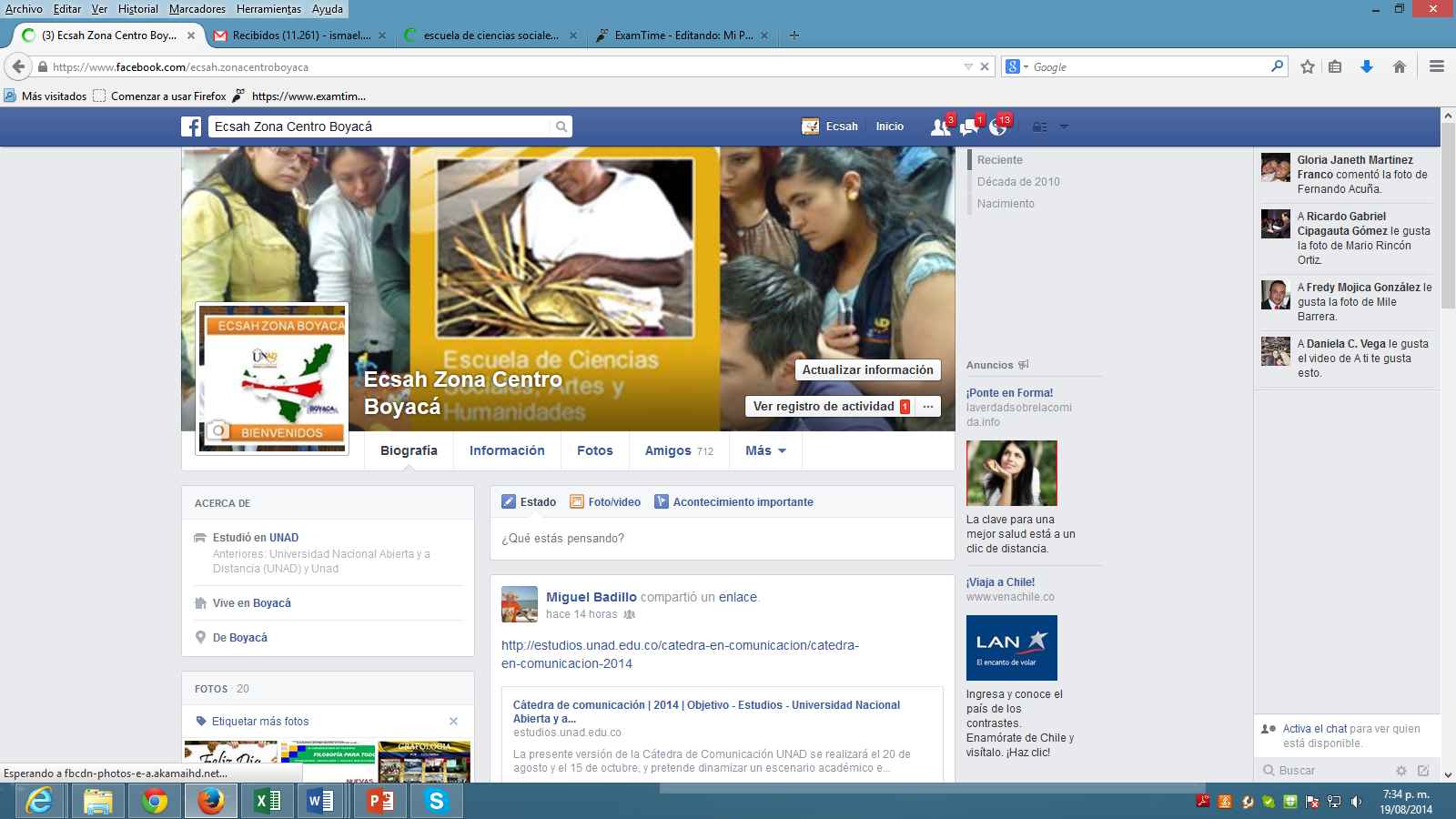Screen dimensions: 1456x819
Task: Expand the Facebook account menu arrow
Action: [1064, 127]
